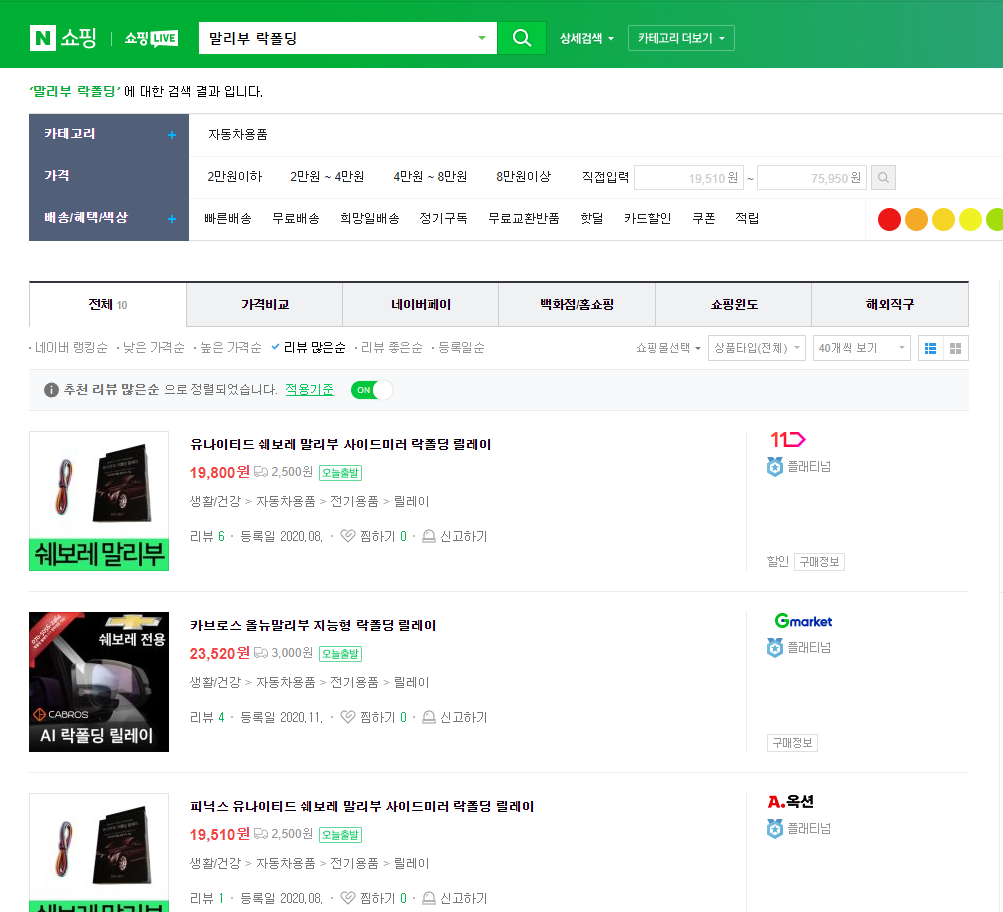Switch to 전체 10 tab

(x=107, y=304)
